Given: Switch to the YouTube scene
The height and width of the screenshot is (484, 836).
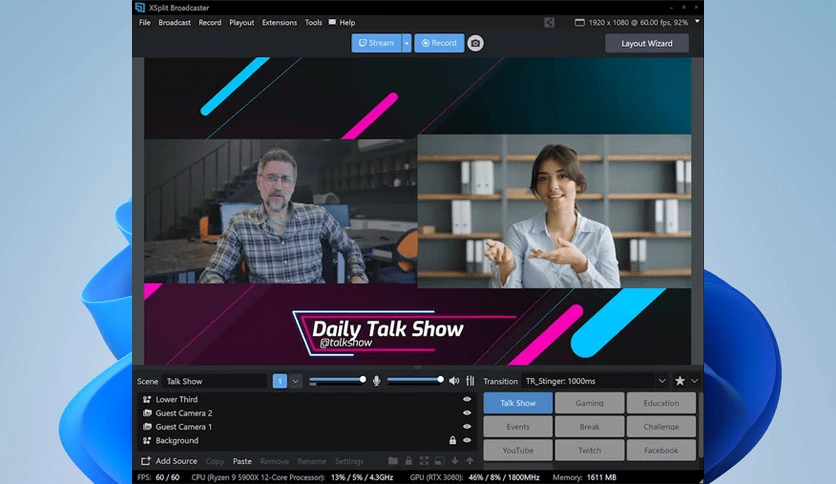Looking at the screenshot, I should 518,450.
